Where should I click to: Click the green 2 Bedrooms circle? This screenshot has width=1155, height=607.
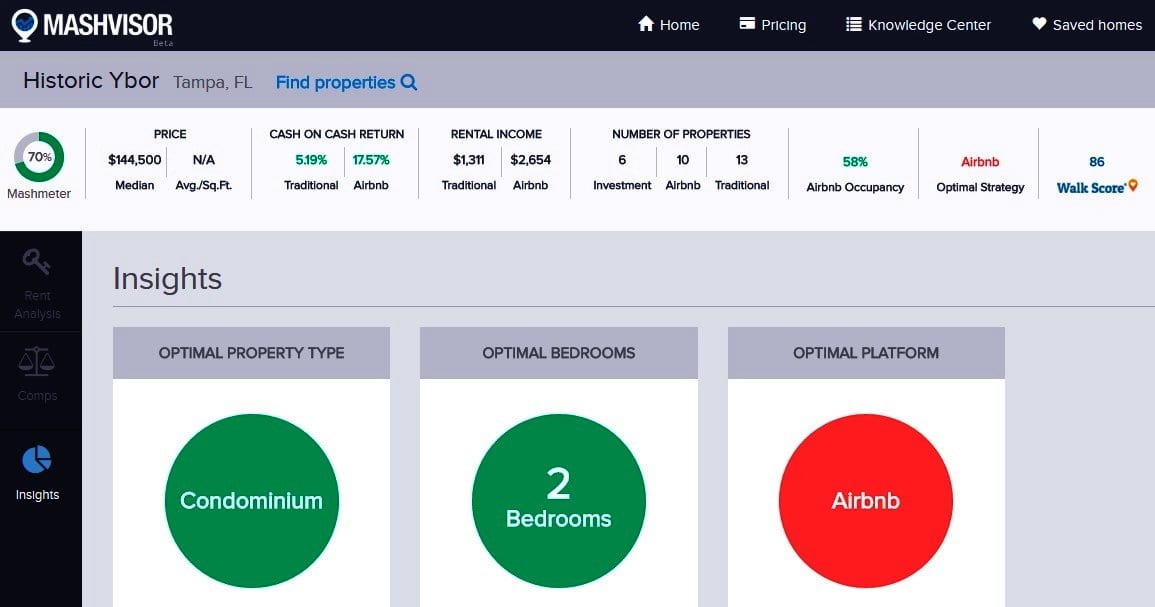(558, 501)
